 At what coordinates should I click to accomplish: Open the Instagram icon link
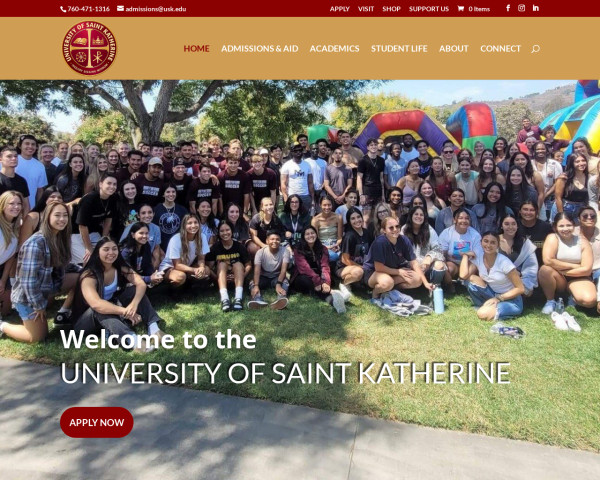[x=522, y=8]
